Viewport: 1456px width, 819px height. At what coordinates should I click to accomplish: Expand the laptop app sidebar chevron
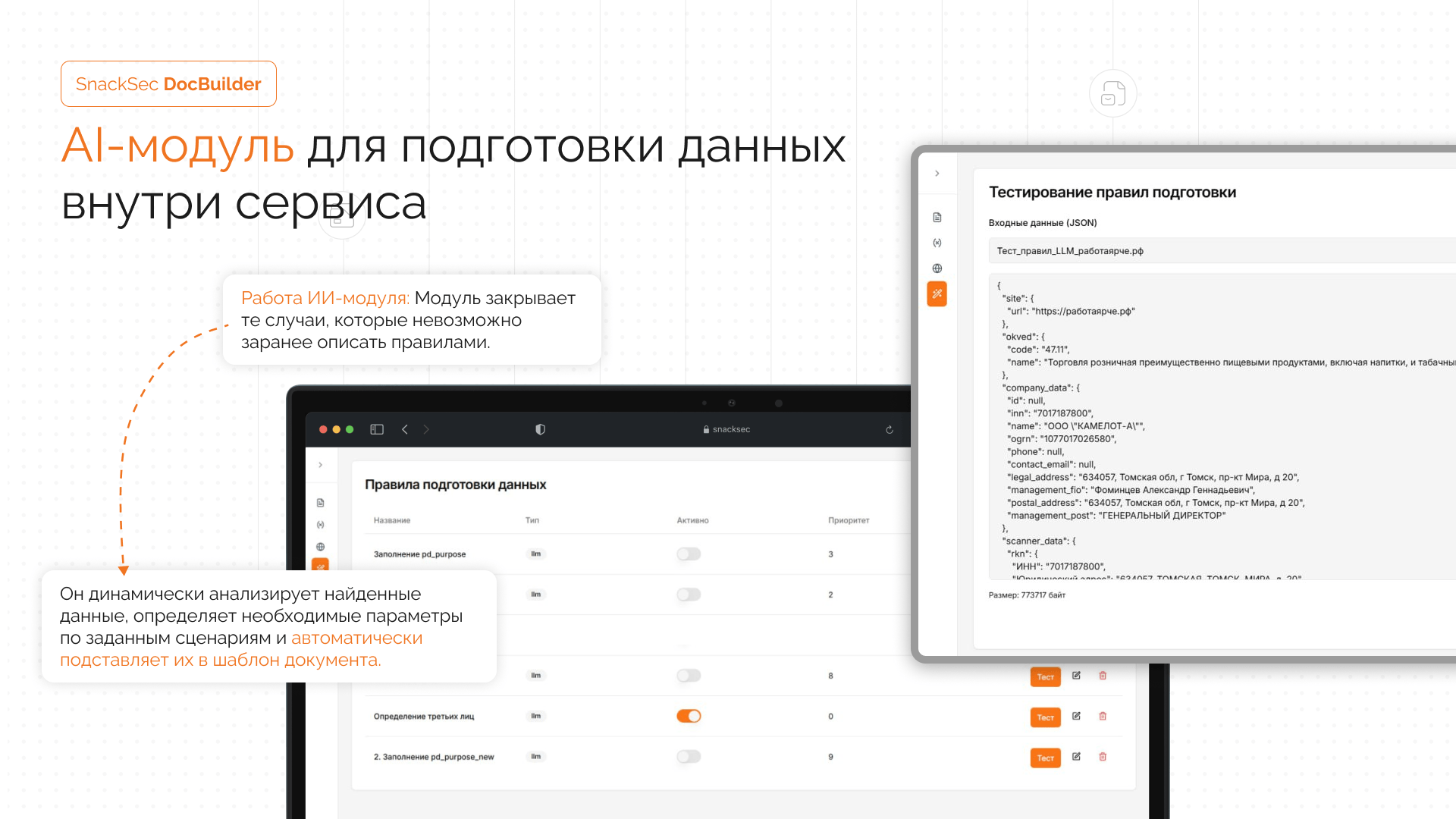point(321,465)
